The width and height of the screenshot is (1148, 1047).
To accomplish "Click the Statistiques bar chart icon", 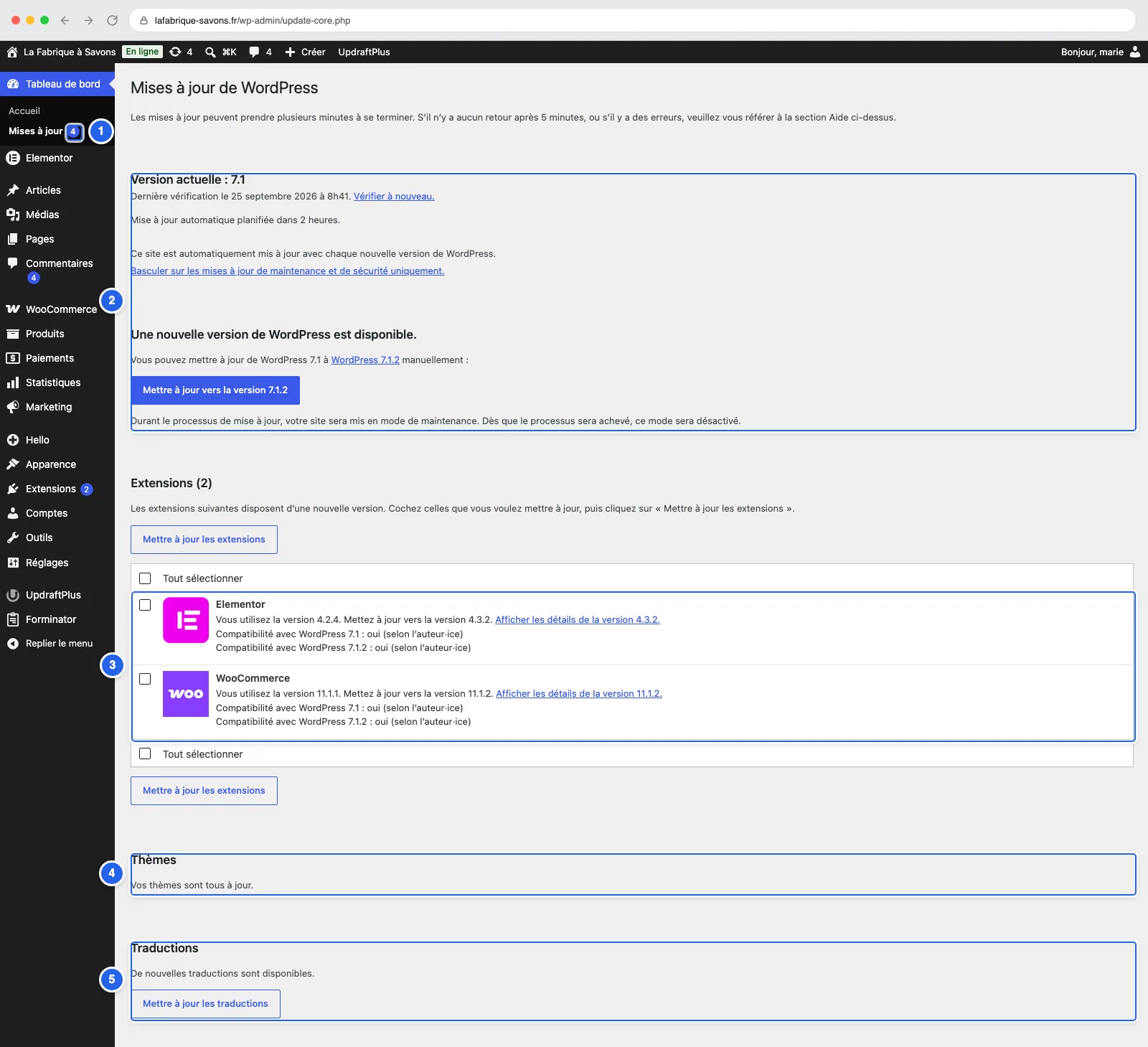I will (x=13, y=382).
